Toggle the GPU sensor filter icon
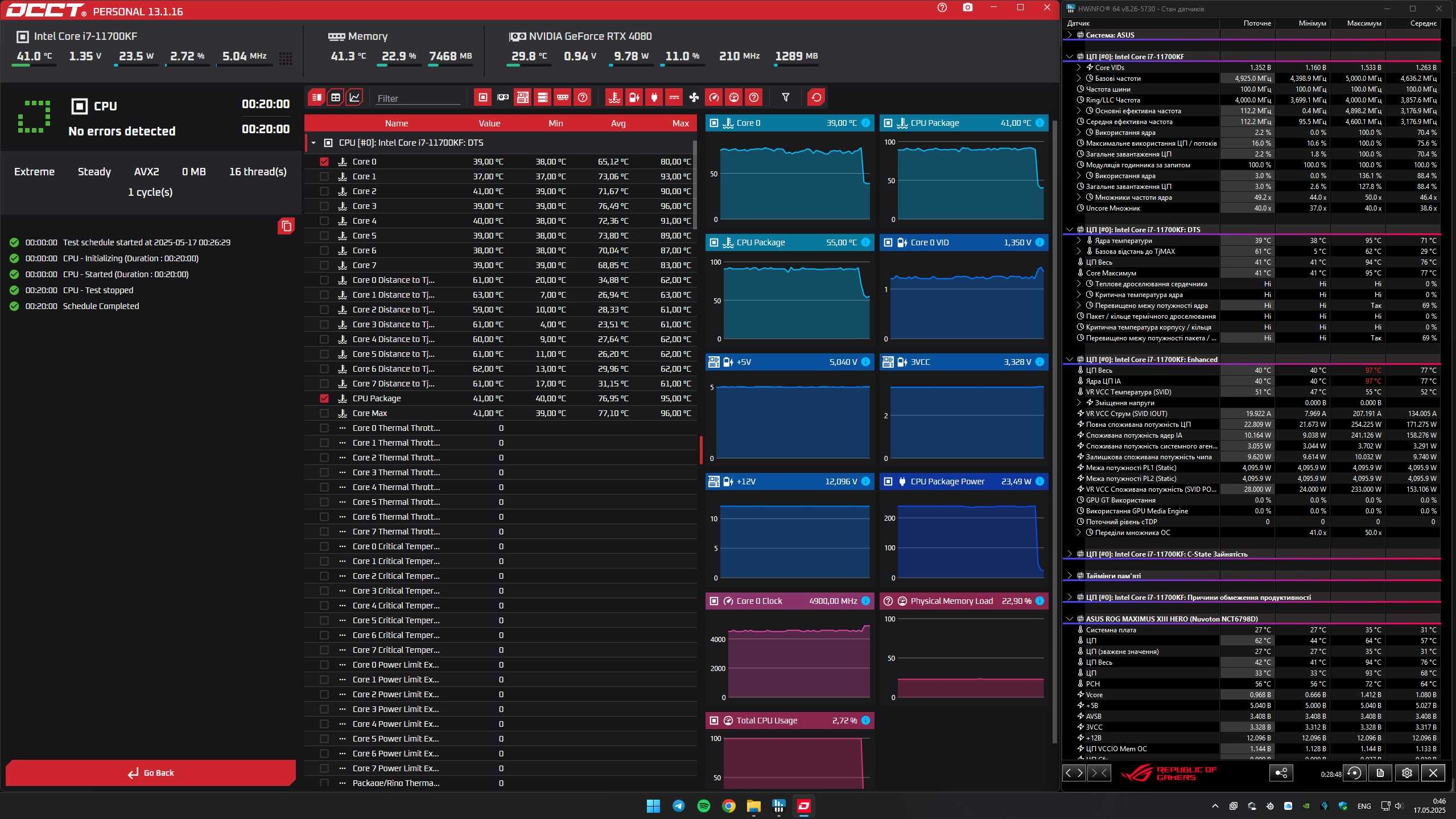Screen dimensions: 1456x819 click(x=503, y=97)
